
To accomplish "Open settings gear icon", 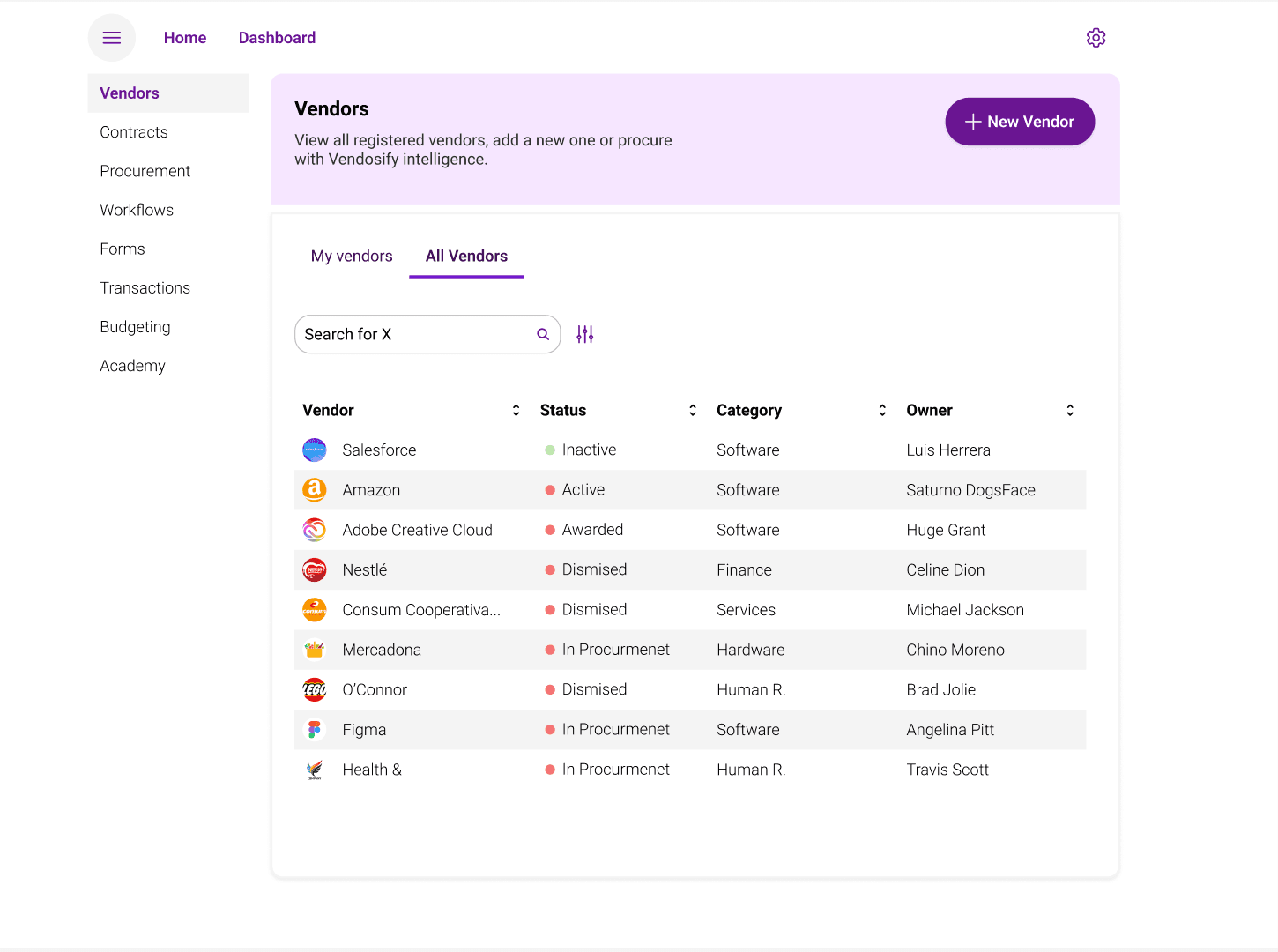I will [x=1096, y=38].
